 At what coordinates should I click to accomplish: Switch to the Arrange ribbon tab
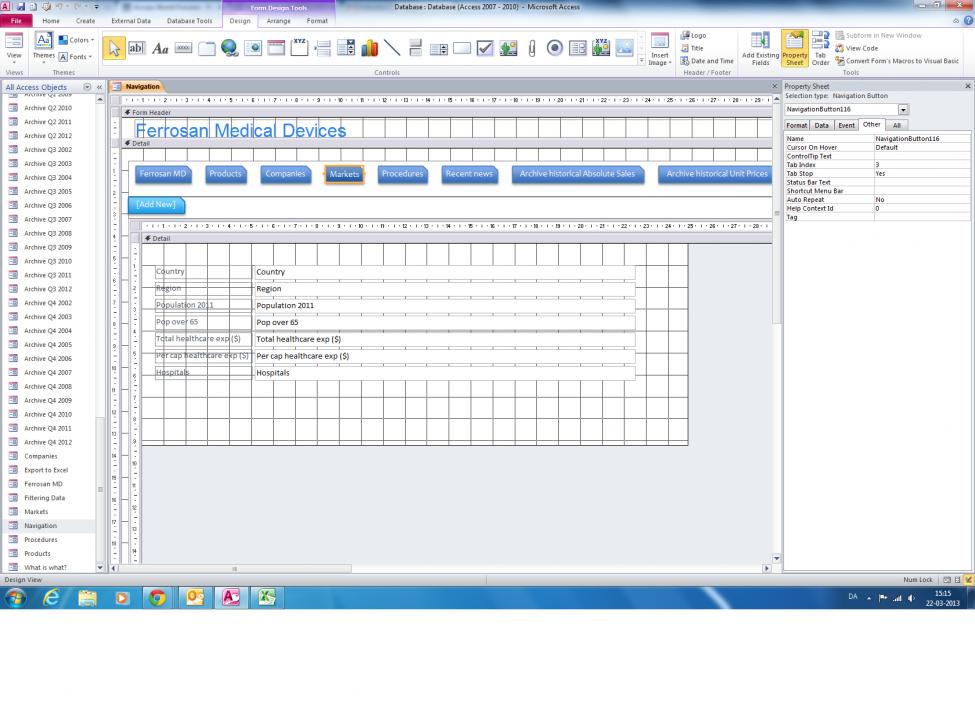point(279,21)
